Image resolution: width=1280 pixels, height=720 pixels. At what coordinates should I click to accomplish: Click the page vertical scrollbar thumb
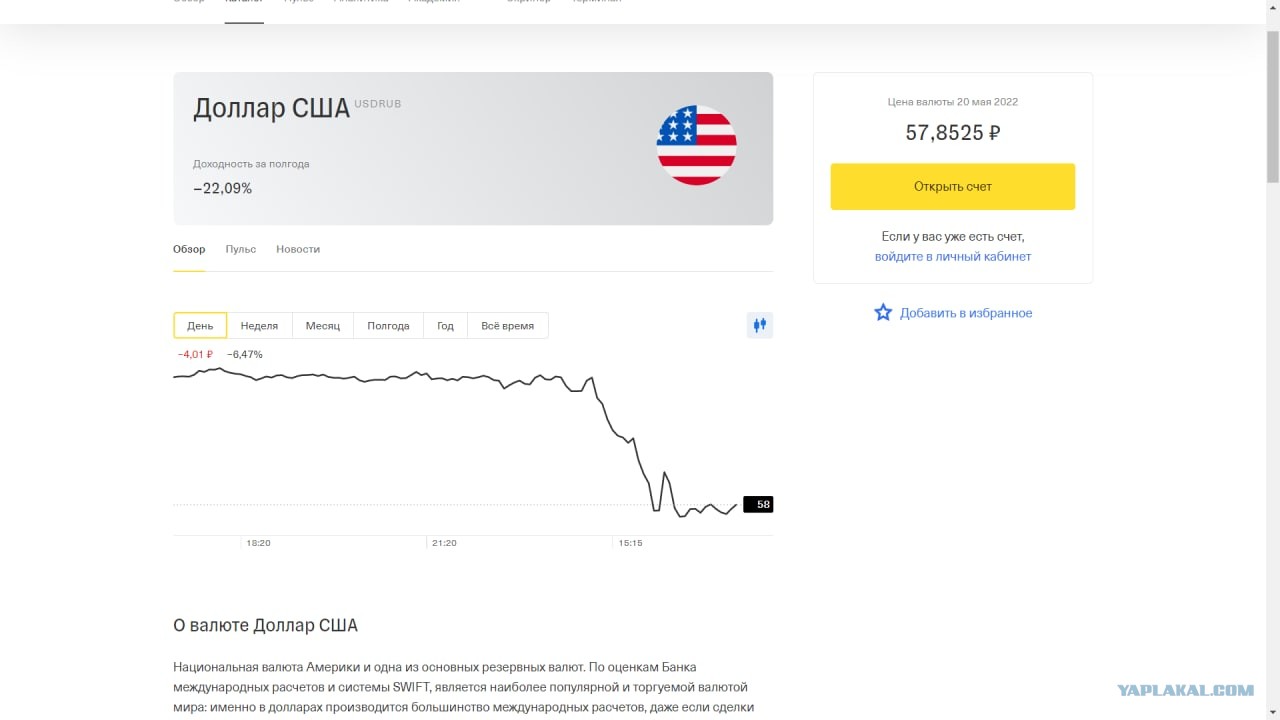tap(1272, 105)
